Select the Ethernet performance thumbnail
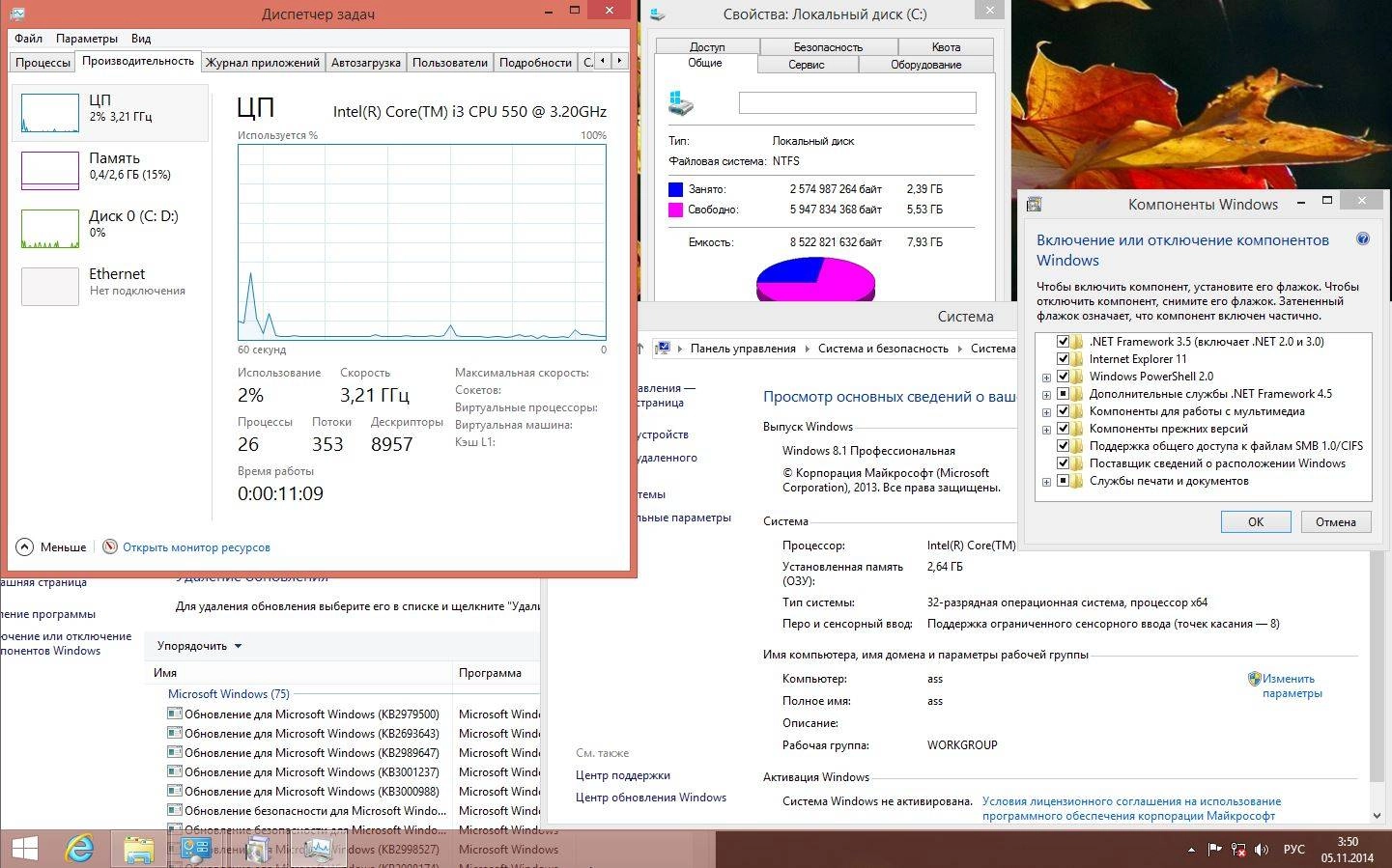The height and width of the screenshot is (868, 1392). coord(50,287)
